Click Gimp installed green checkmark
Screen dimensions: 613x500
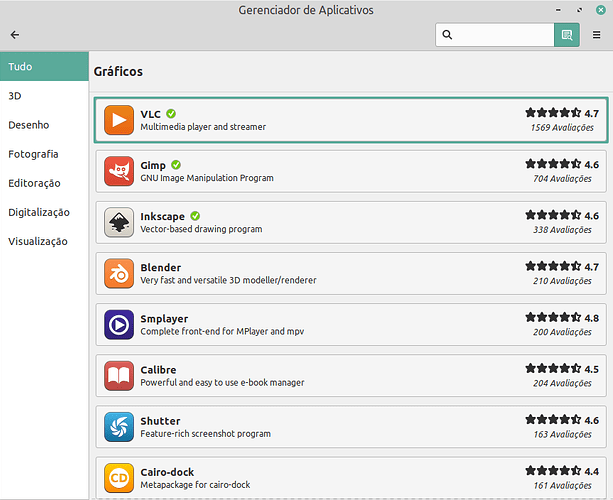(x=176, y=165)
